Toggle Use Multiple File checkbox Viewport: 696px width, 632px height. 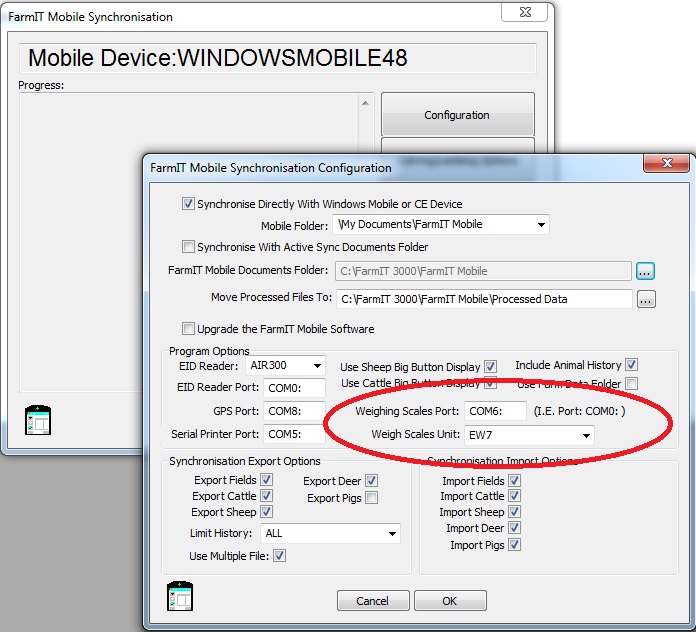point(279,556)
